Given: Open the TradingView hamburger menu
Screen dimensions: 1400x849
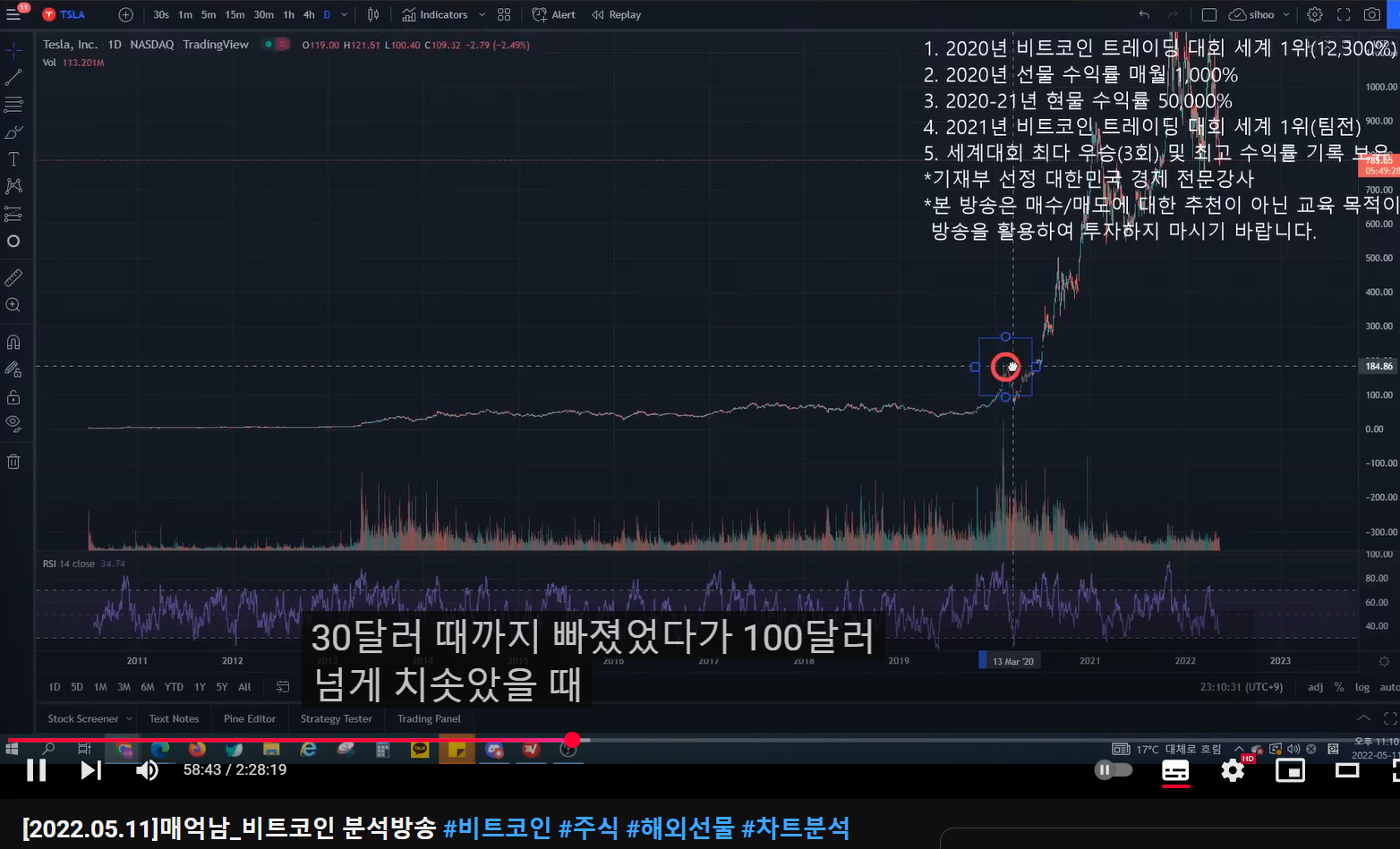Looking at the screenshot, I should click(13, 14).
